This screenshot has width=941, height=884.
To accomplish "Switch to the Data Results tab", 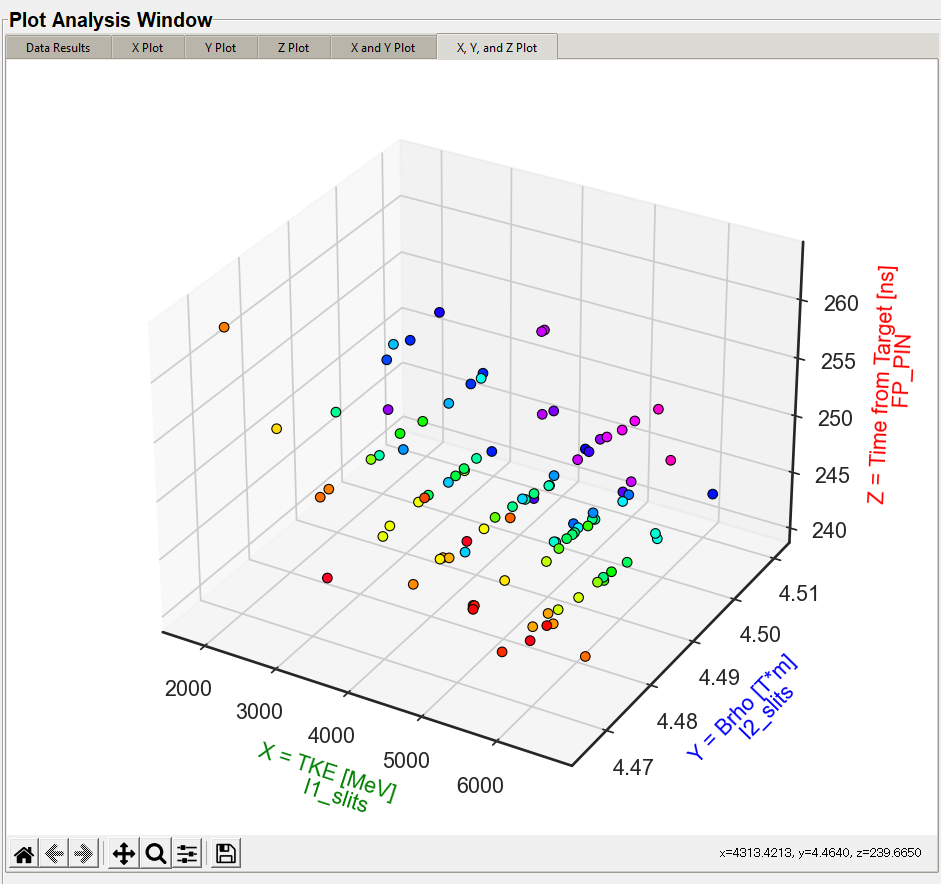I will click(58, 47).
